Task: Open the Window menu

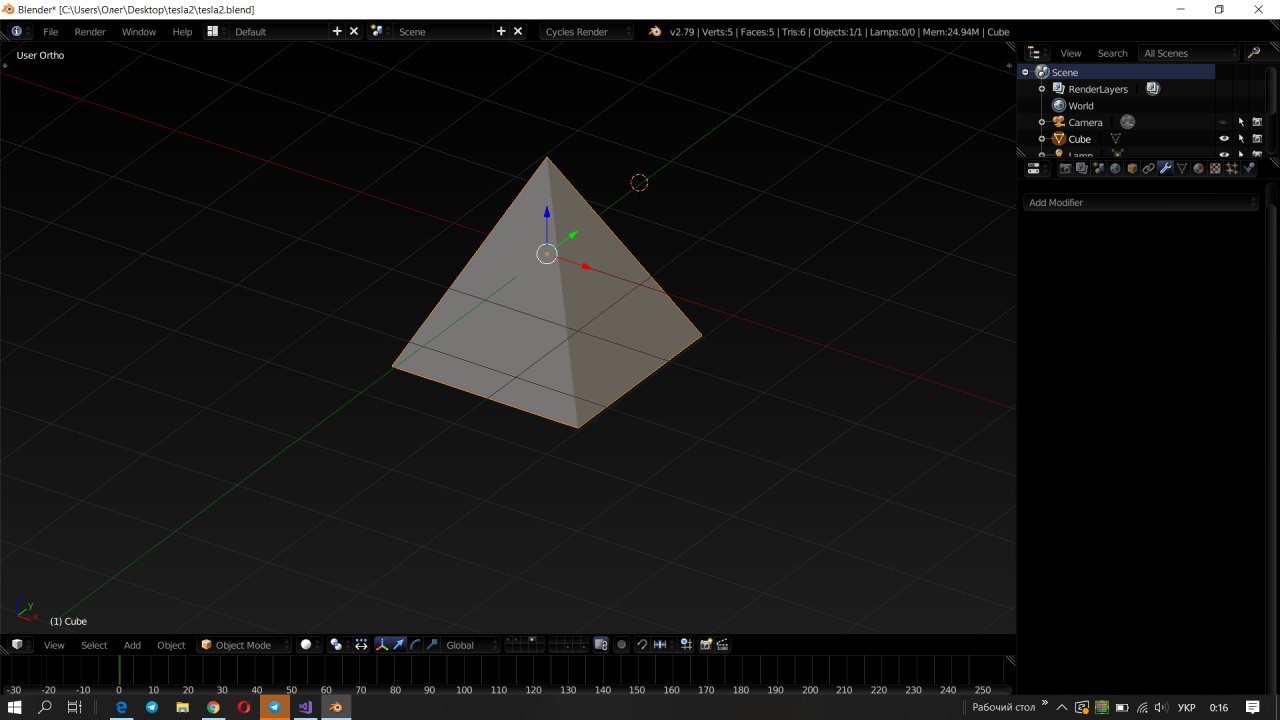Action: click(139, 31)
